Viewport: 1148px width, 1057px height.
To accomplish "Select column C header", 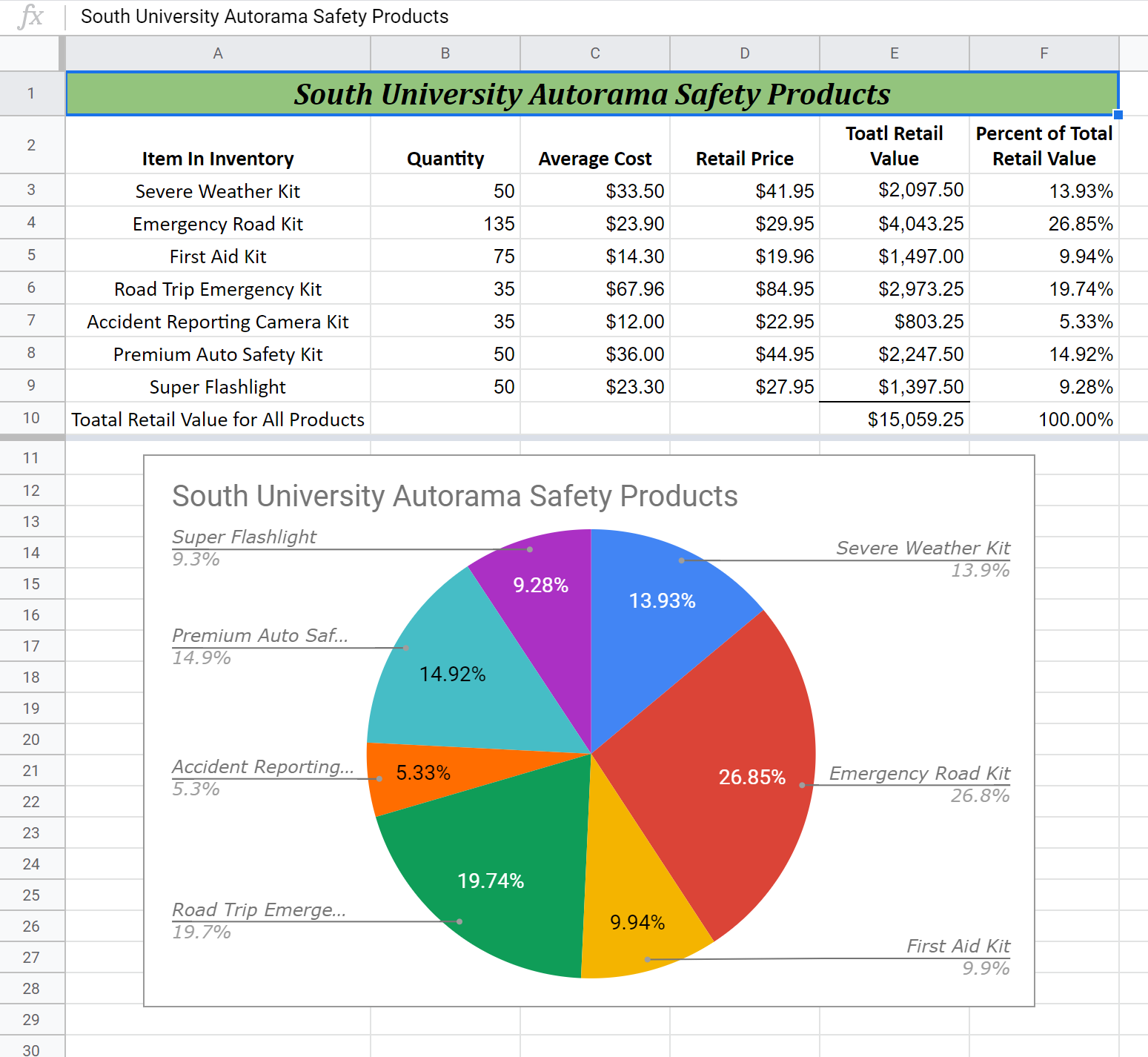I will click(x=595, y=53).
